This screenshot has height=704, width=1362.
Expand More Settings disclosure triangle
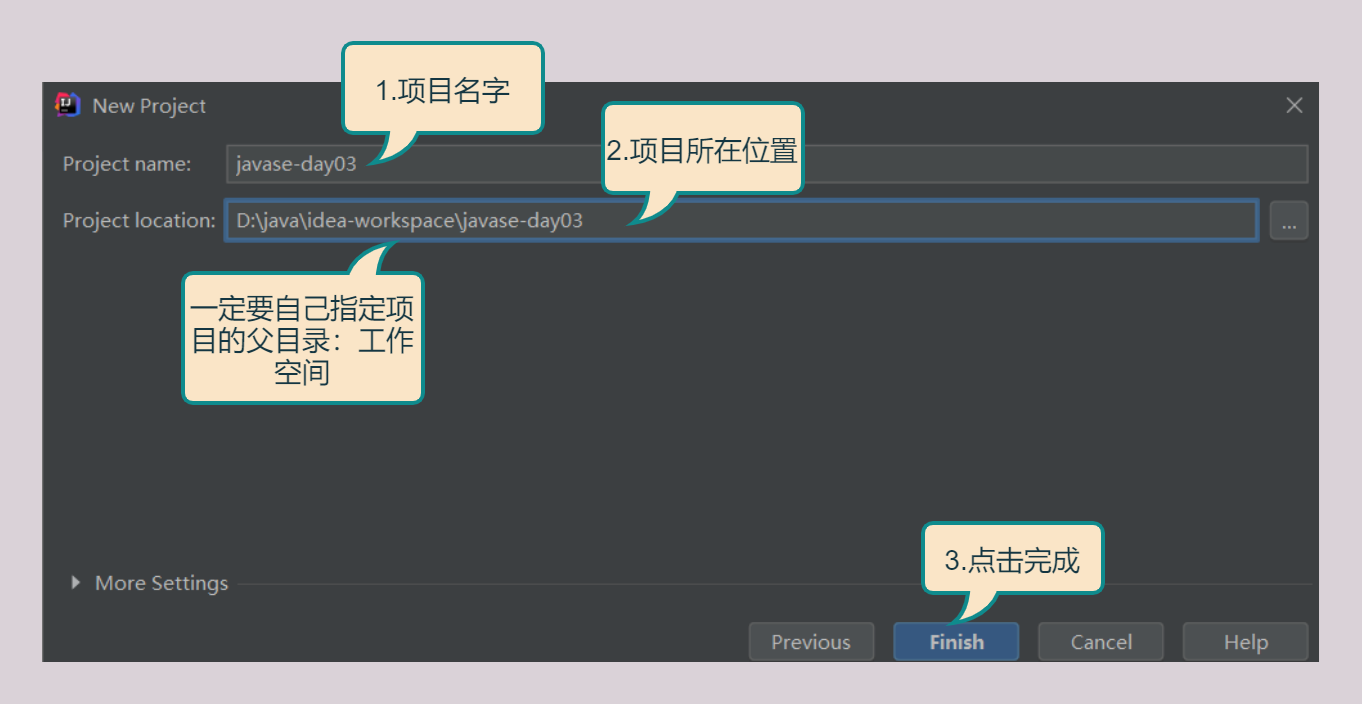[x=76, y=583]
